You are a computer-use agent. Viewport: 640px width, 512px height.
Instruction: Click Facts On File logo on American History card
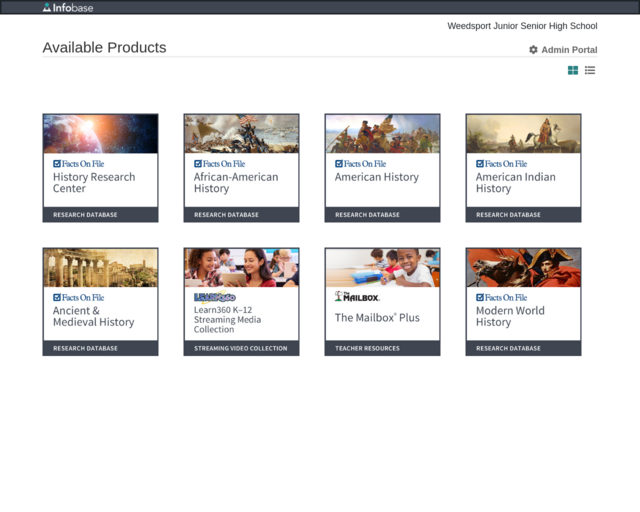(360, 164)
